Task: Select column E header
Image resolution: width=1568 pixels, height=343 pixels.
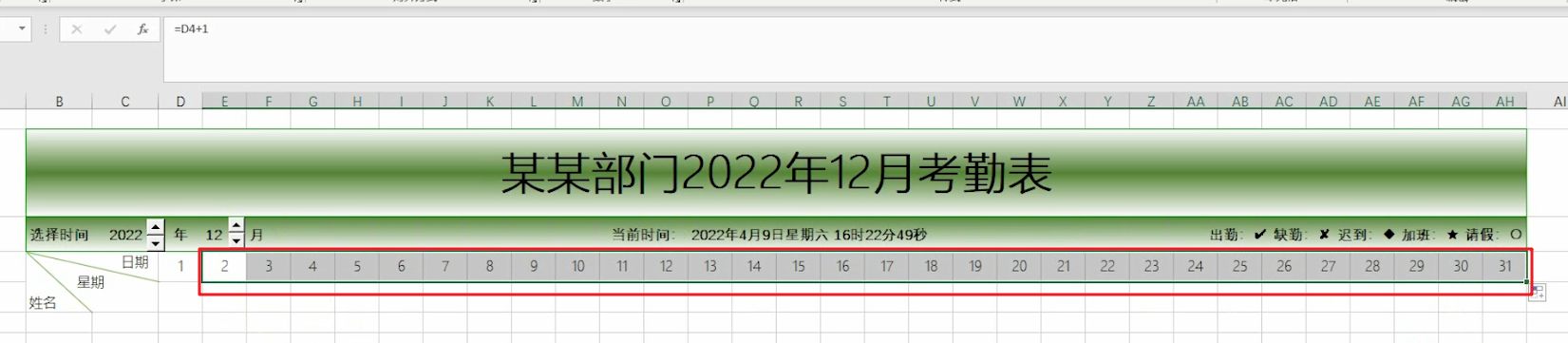Action: click(224, 102)
